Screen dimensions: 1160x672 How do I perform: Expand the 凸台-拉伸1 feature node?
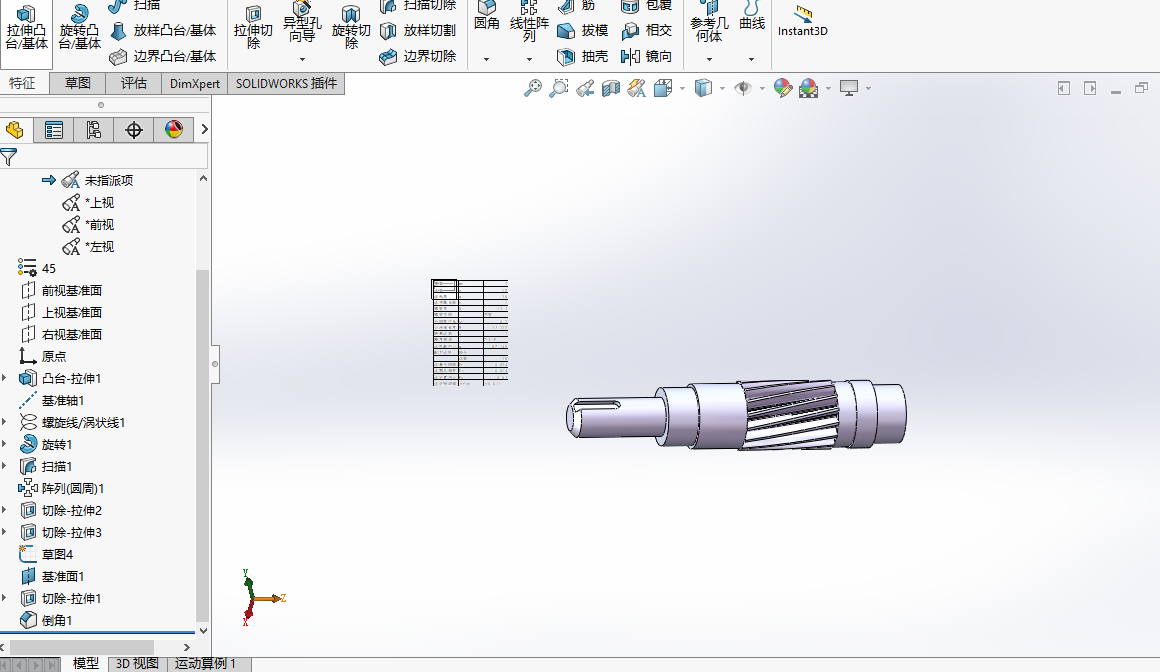pos(4,378)
